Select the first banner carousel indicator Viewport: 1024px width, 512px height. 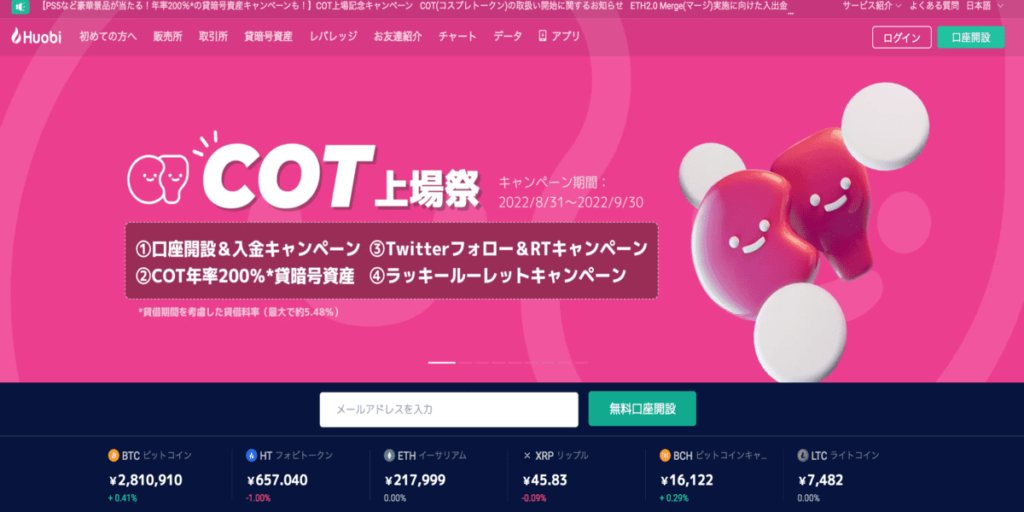point(441,362)
